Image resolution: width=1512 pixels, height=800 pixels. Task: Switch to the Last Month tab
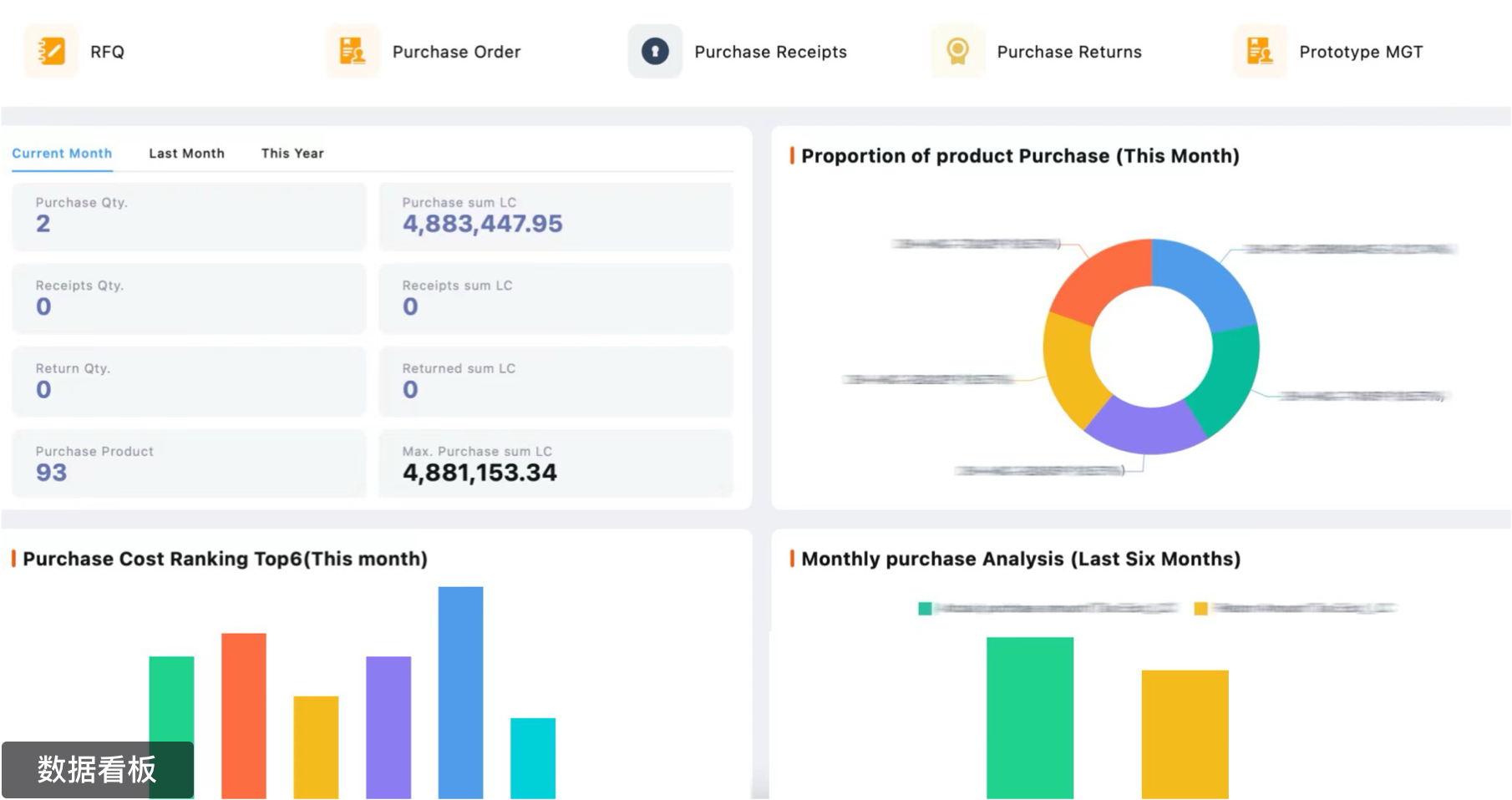point(186,154)
